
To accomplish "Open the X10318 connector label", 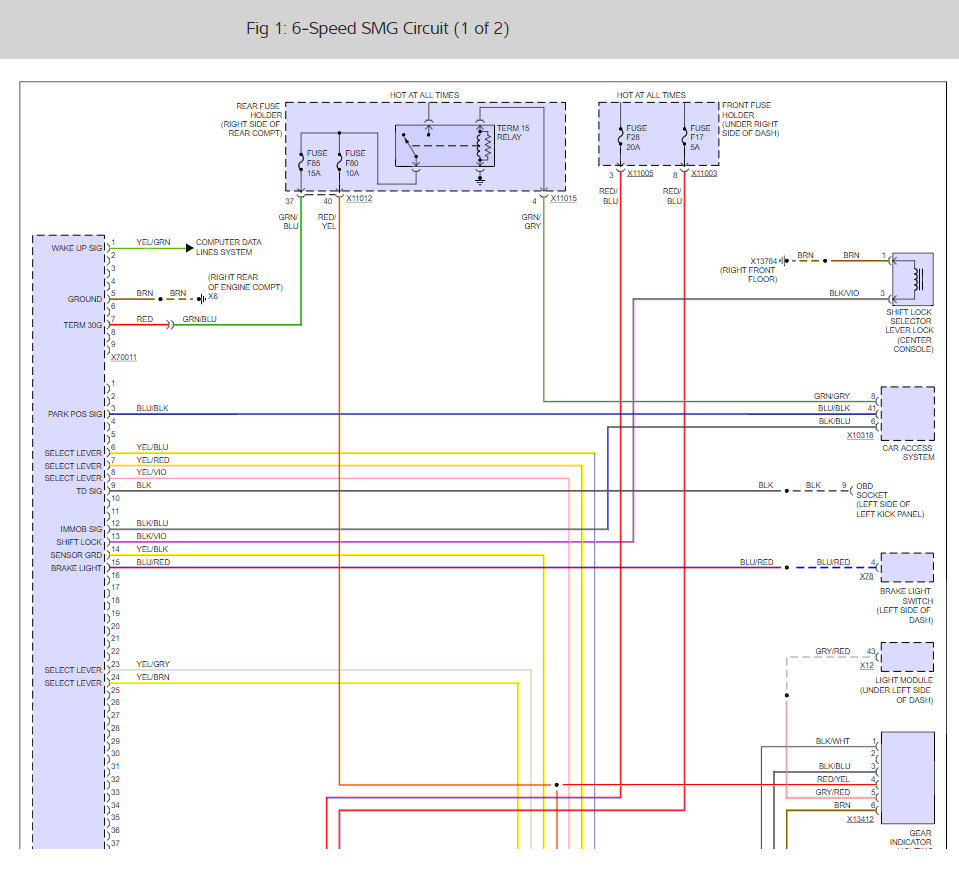I will tap(861, 436).
